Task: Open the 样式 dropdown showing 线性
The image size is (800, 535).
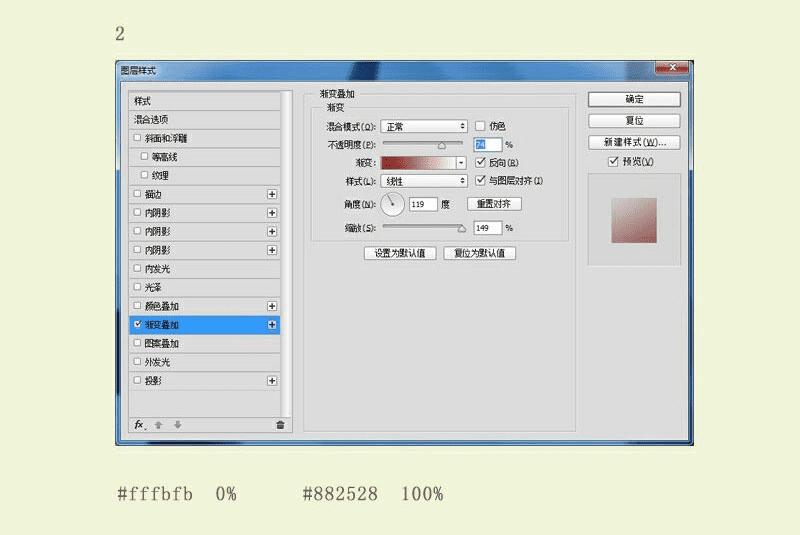Action: point(423,181)
